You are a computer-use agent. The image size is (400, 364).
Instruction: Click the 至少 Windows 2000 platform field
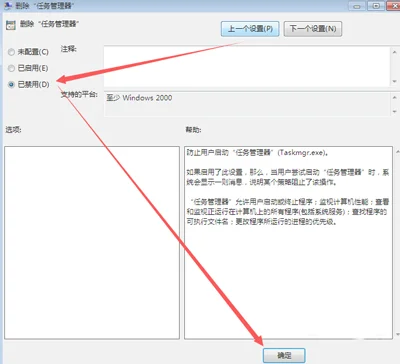pyautogui.click(x=247, y=104)
